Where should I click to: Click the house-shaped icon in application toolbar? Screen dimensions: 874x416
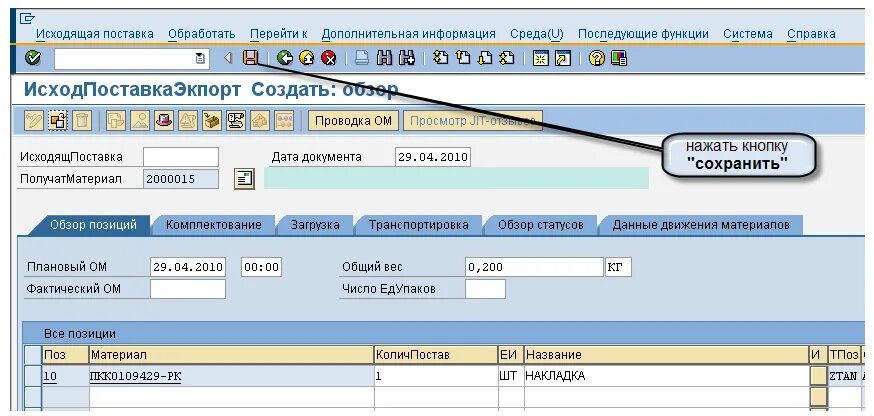[x=260, y=120]
